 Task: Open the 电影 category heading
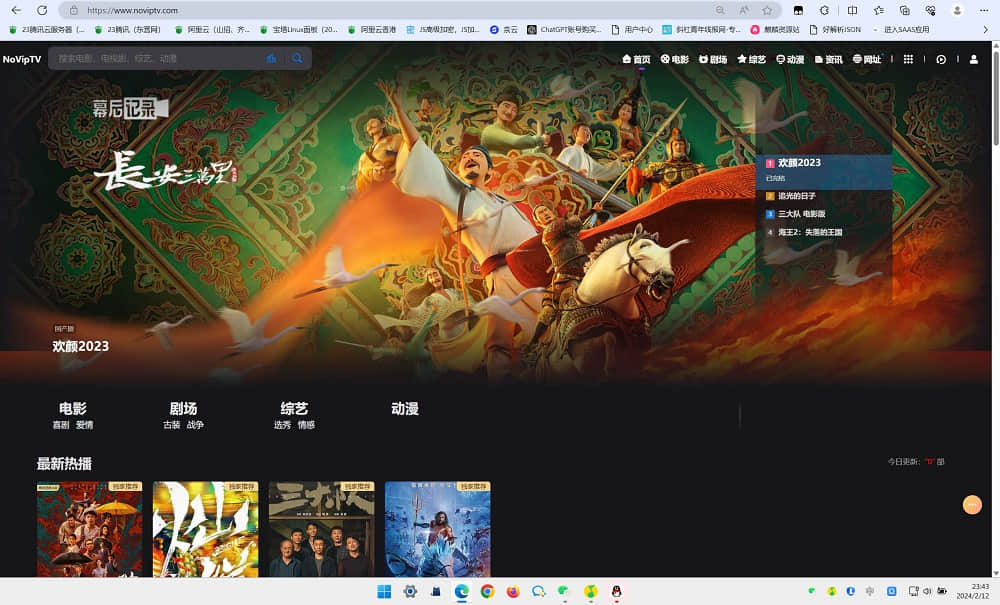[73, 409]
